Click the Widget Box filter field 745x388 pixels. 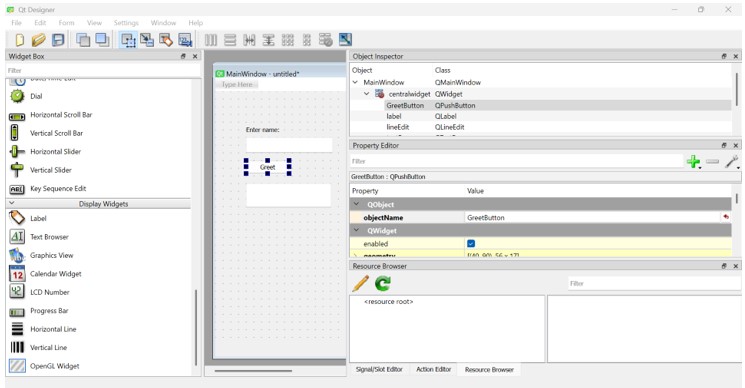(102, 70)
